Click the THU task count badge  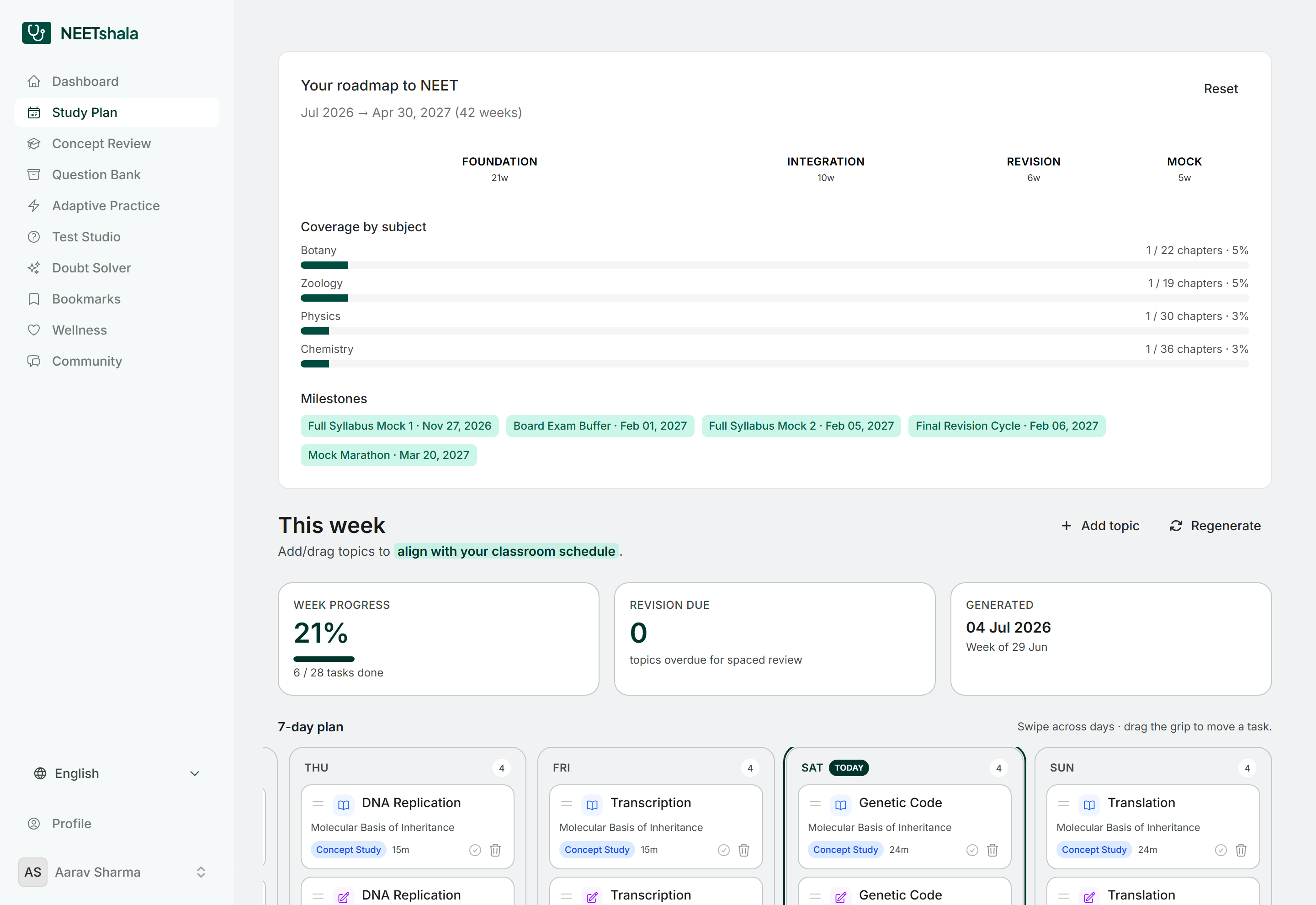click(502, 768)
